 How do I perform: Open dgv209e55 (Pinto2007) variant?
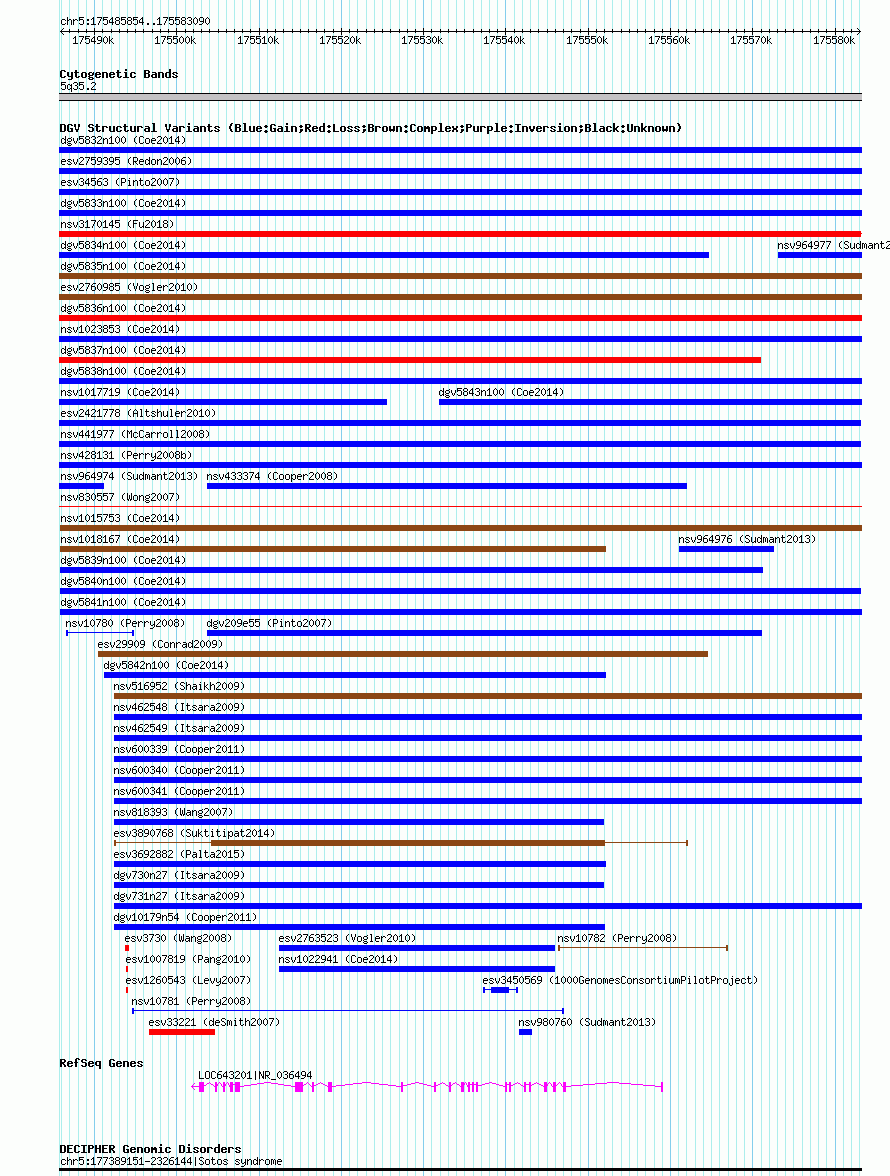point(484,633)
